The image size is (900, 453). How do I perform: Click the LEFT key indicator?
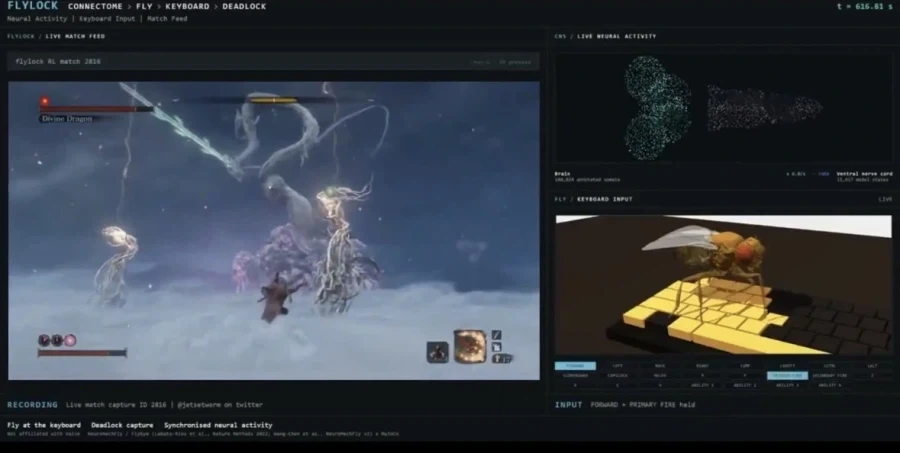(x=618, y=366)
